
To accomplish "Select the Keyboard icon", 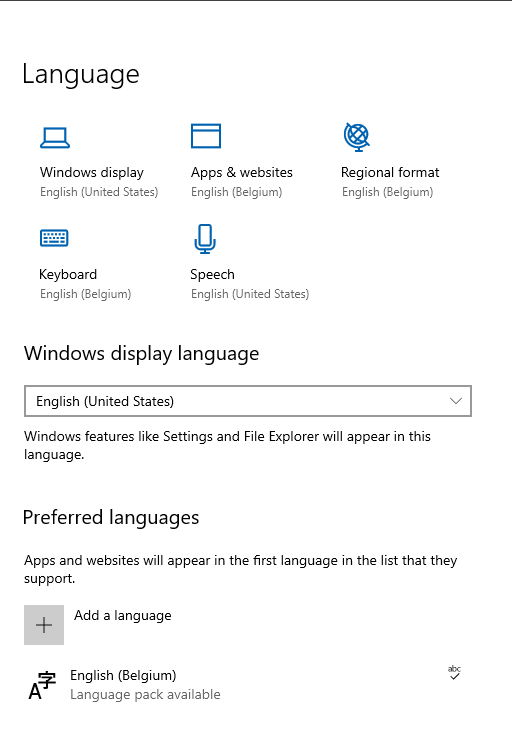I will pos(54,238).
